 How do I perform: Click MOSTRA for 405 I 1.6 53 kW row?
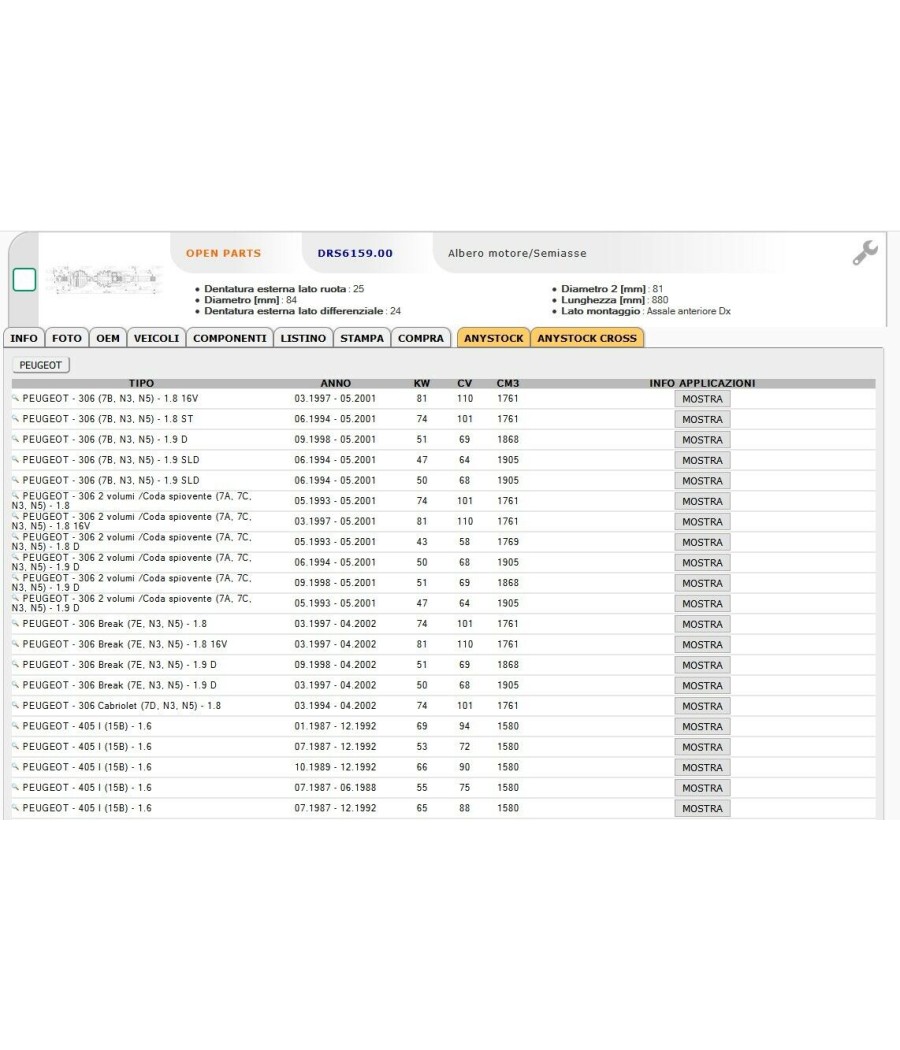coord(702,747)
